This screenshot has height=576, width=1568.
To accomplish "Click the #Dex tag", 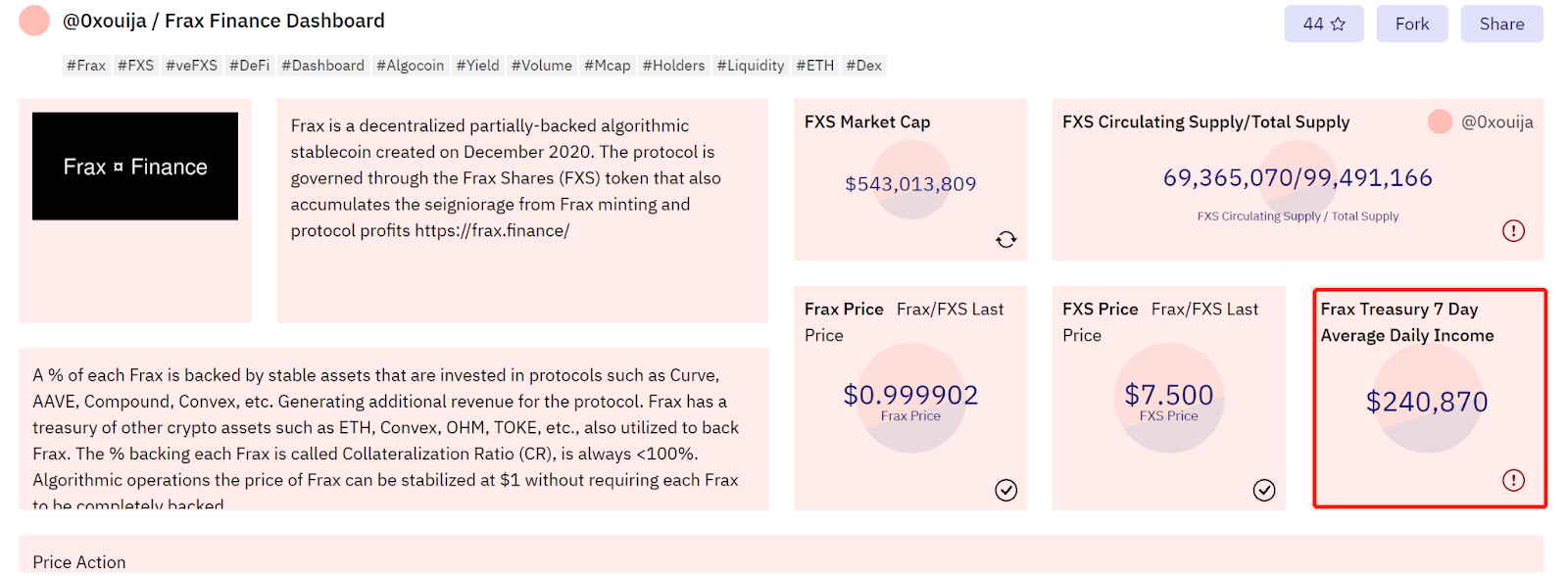I will point(863,66).
